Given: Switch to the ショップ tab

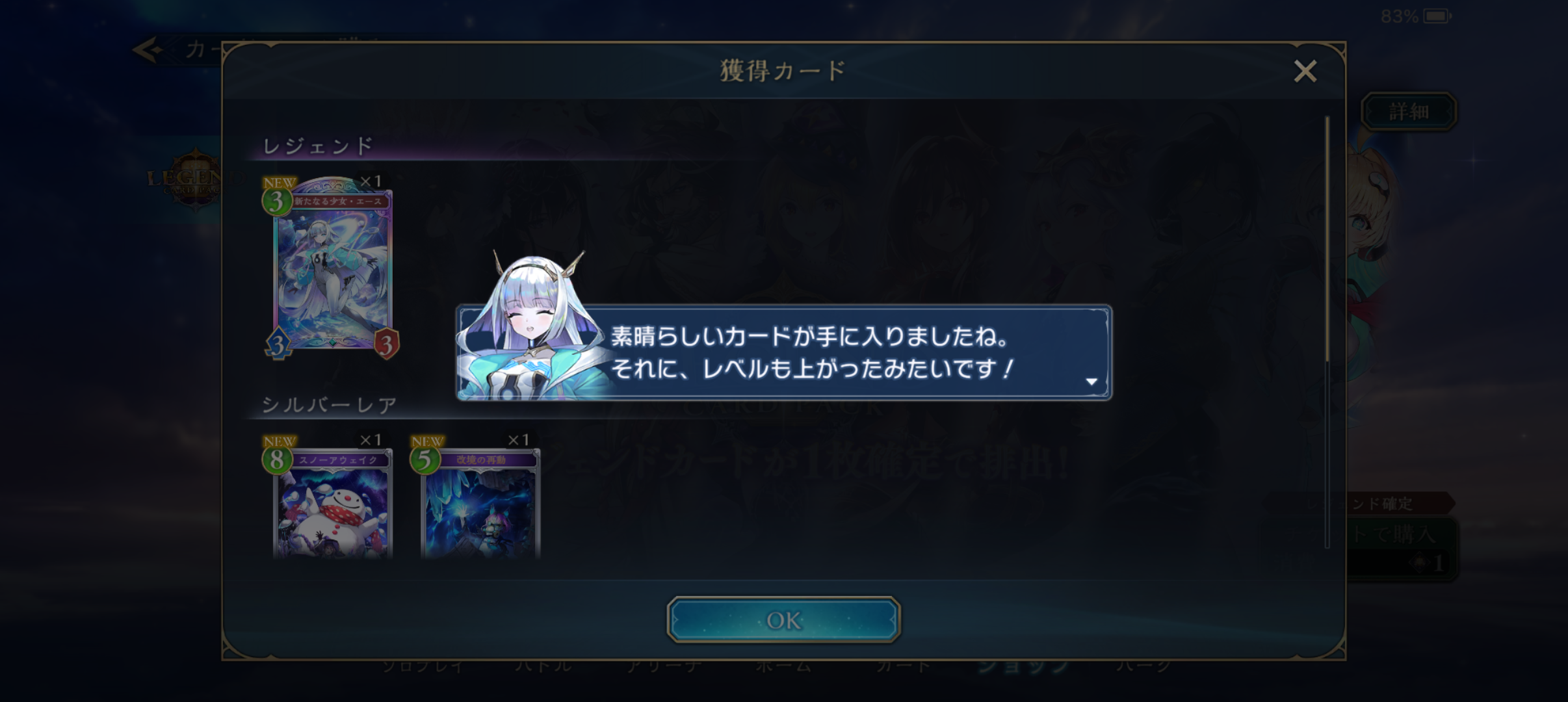Looking at the screenshot, I should click(1023, 666).
